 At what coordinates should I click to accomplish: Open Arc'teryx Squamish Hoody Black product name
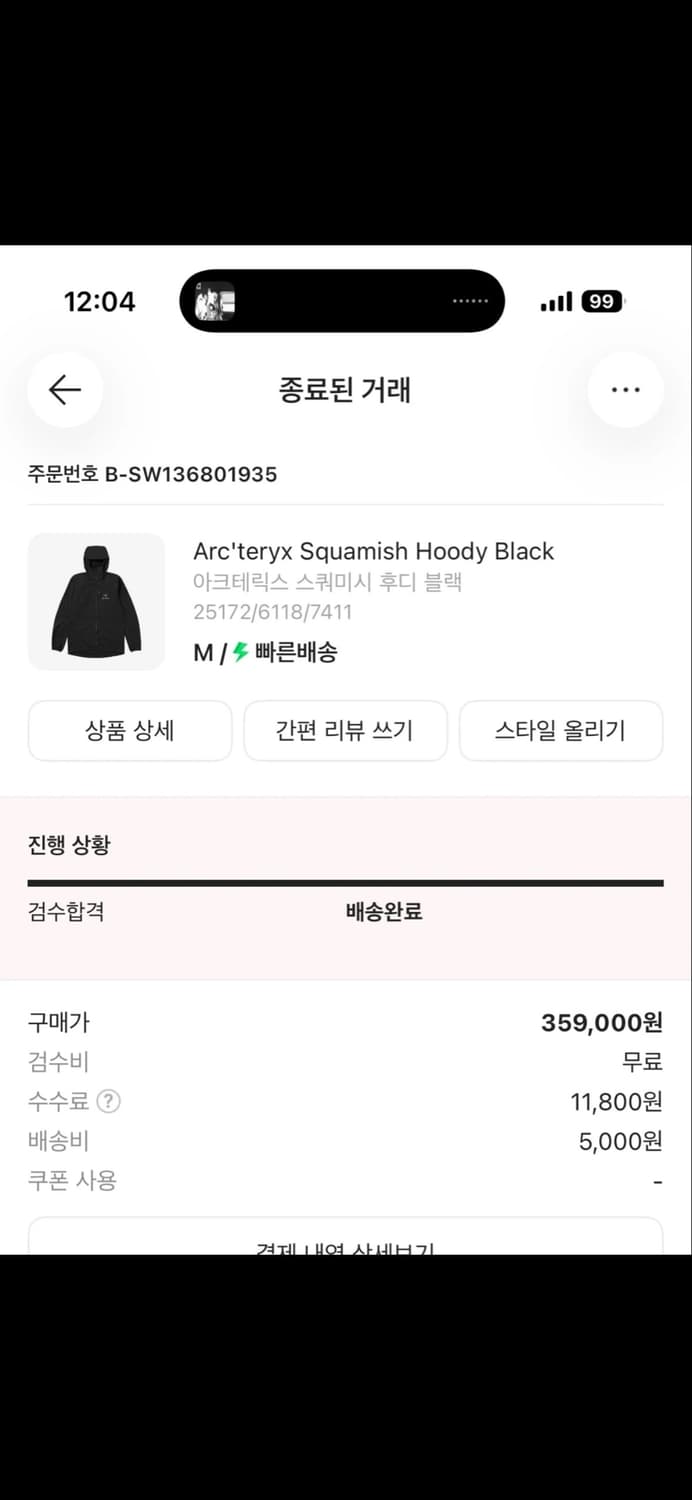[x=373, y=551]
